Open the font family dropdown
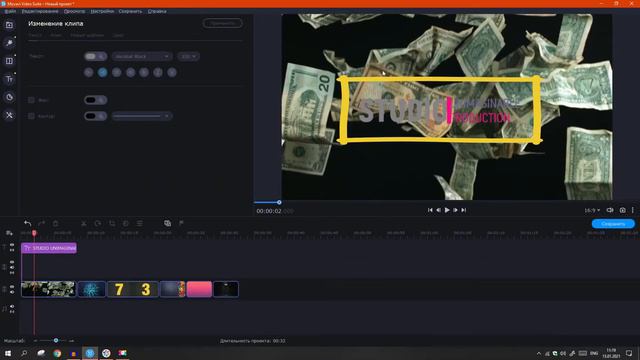Viewport: 640px width, 360px height. coord(142,56)
